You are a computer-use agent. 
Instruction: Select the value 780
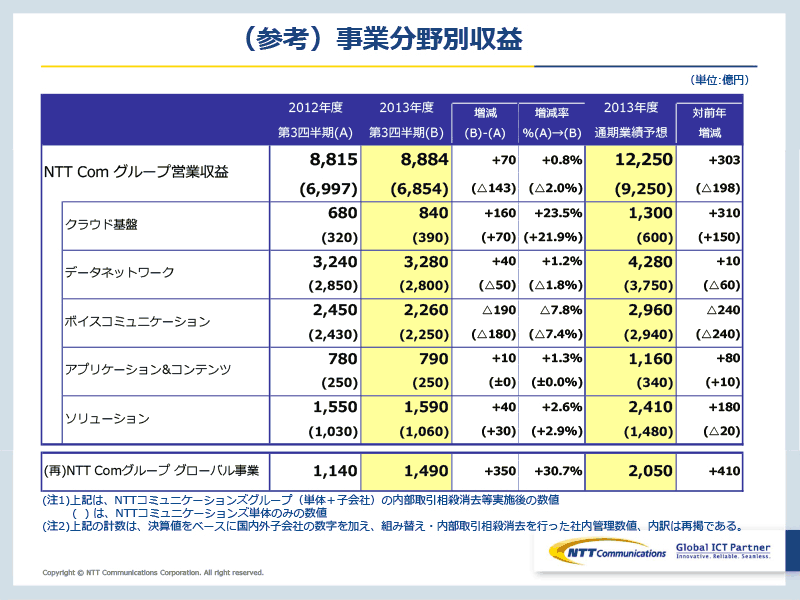tap(343, 359)
